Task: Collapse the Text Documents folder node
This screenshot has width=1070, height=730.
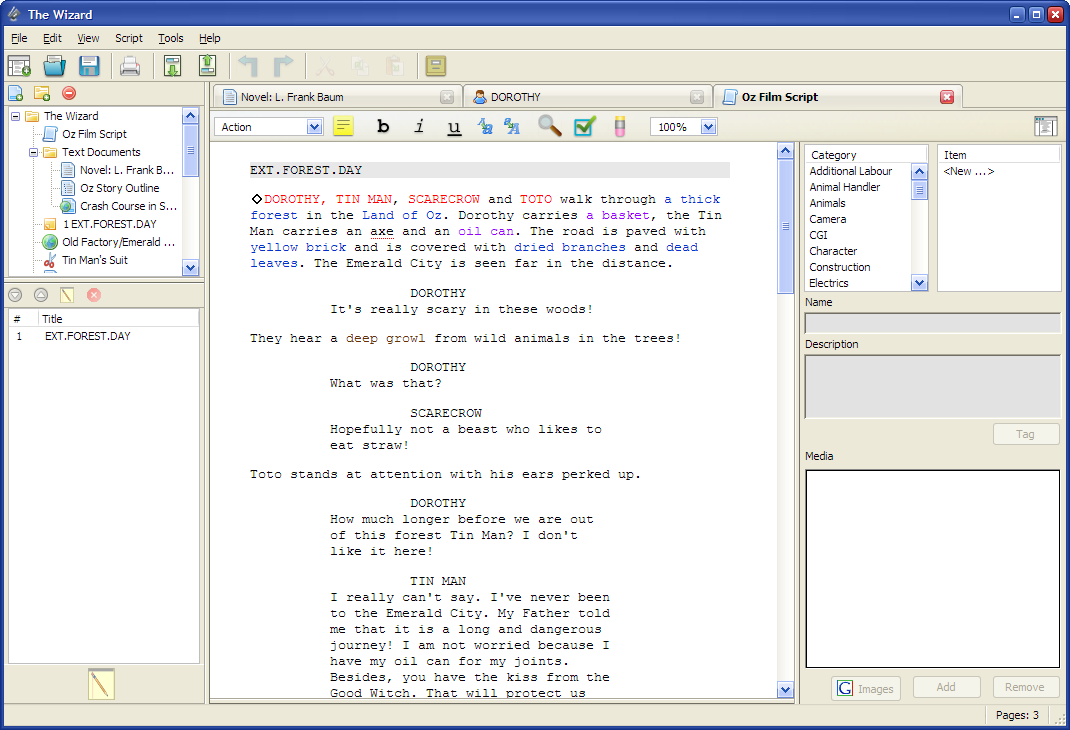Action: tap(33, 152)
